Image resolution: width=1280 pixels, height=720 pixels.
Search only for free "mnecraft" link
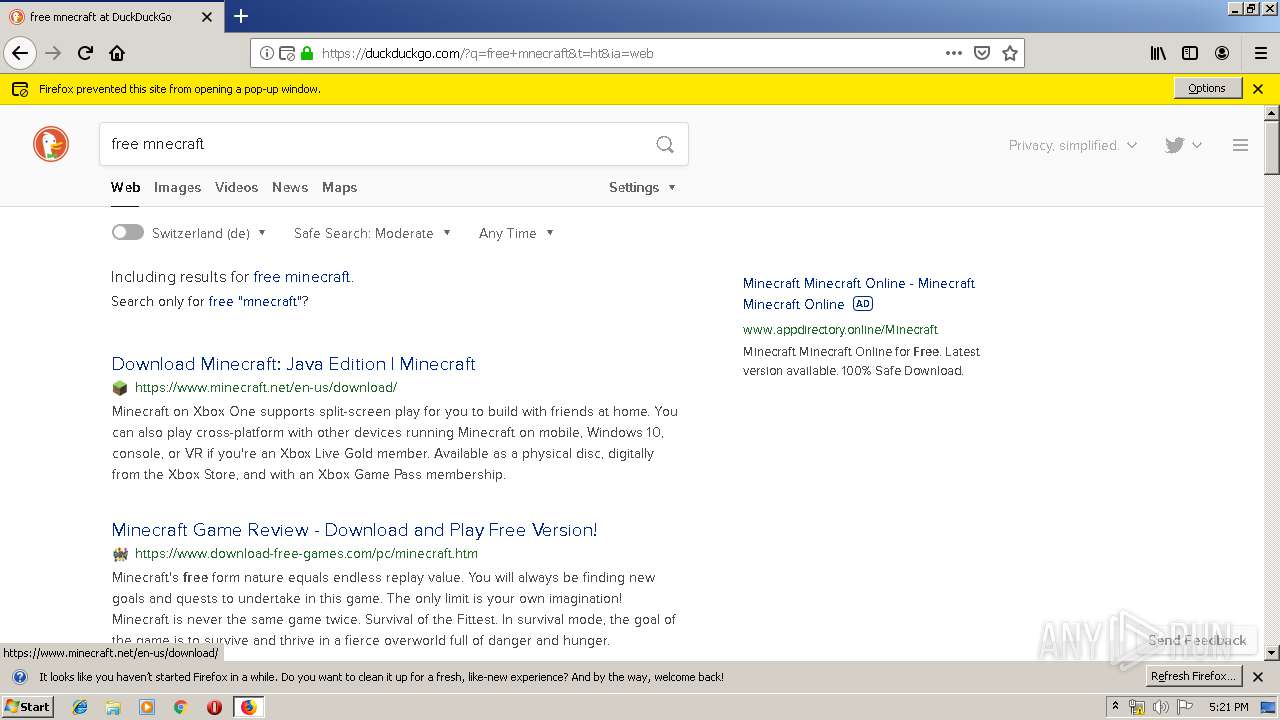pos(258,301)
